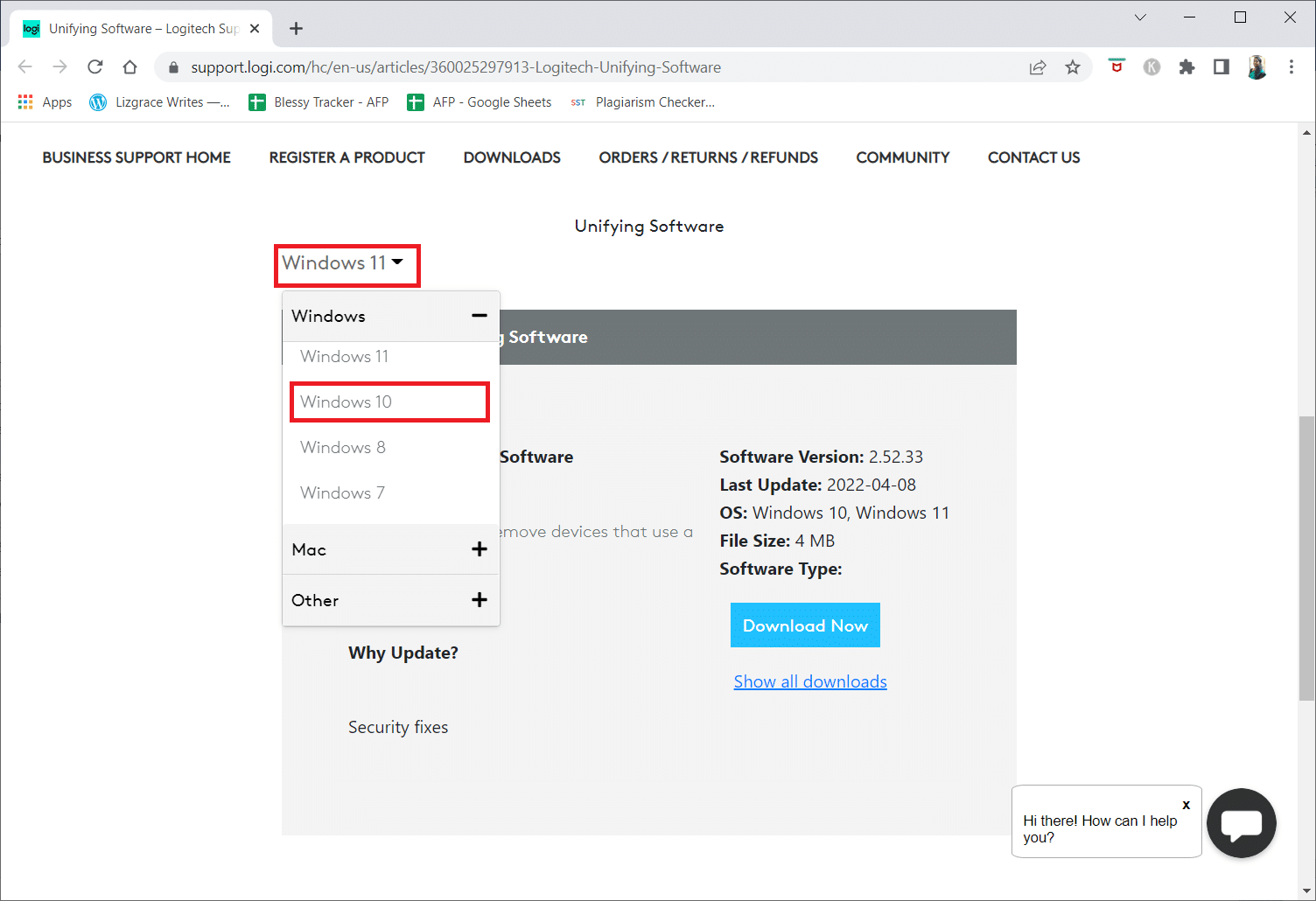Open the Apps bookmark shortcut
The image size is (1316, 901).
(45, 102)
